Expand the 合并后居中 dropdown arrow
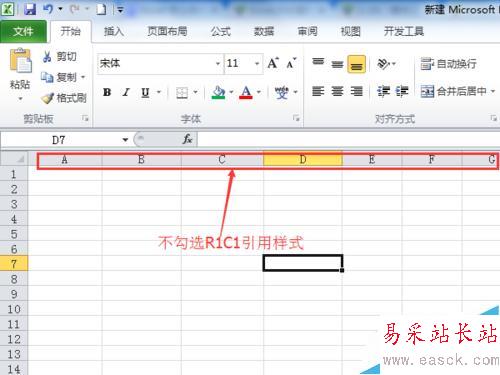500x375 pixels. point(493,91)
